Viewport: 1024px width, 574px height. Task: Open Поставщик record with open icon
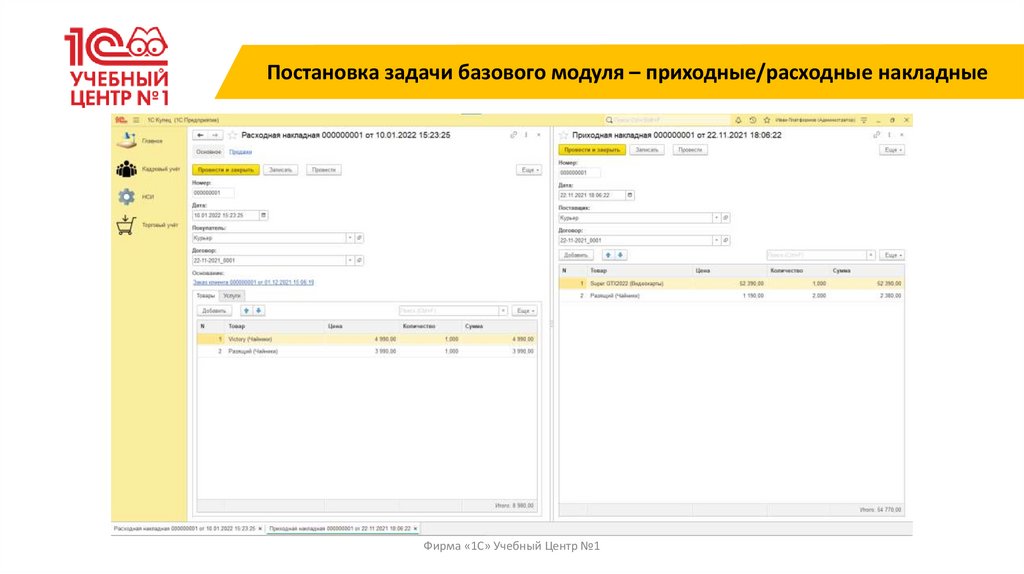point(726,217)
